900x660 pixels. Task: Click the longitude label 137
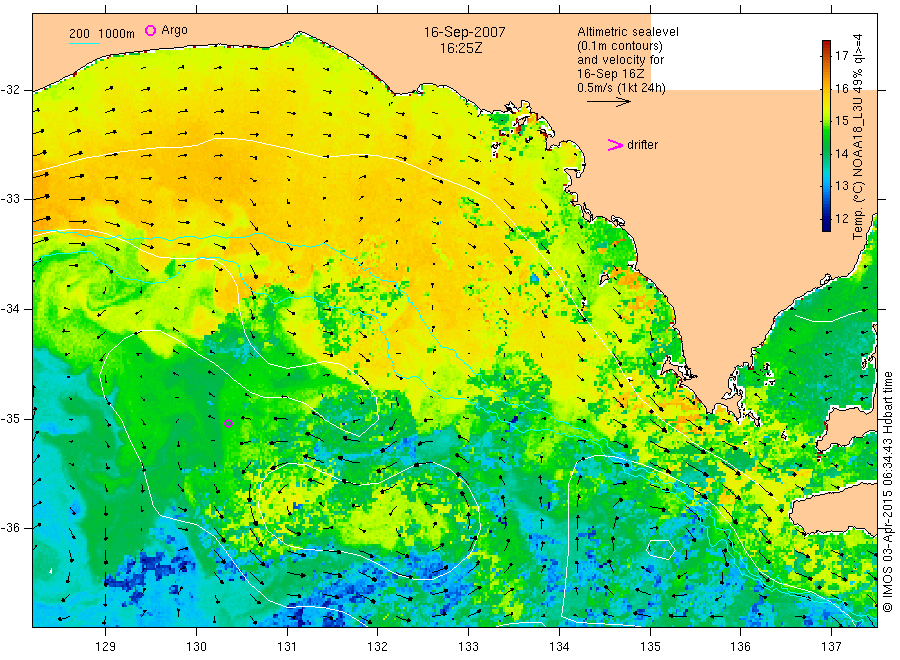click(x=831, y=647)
